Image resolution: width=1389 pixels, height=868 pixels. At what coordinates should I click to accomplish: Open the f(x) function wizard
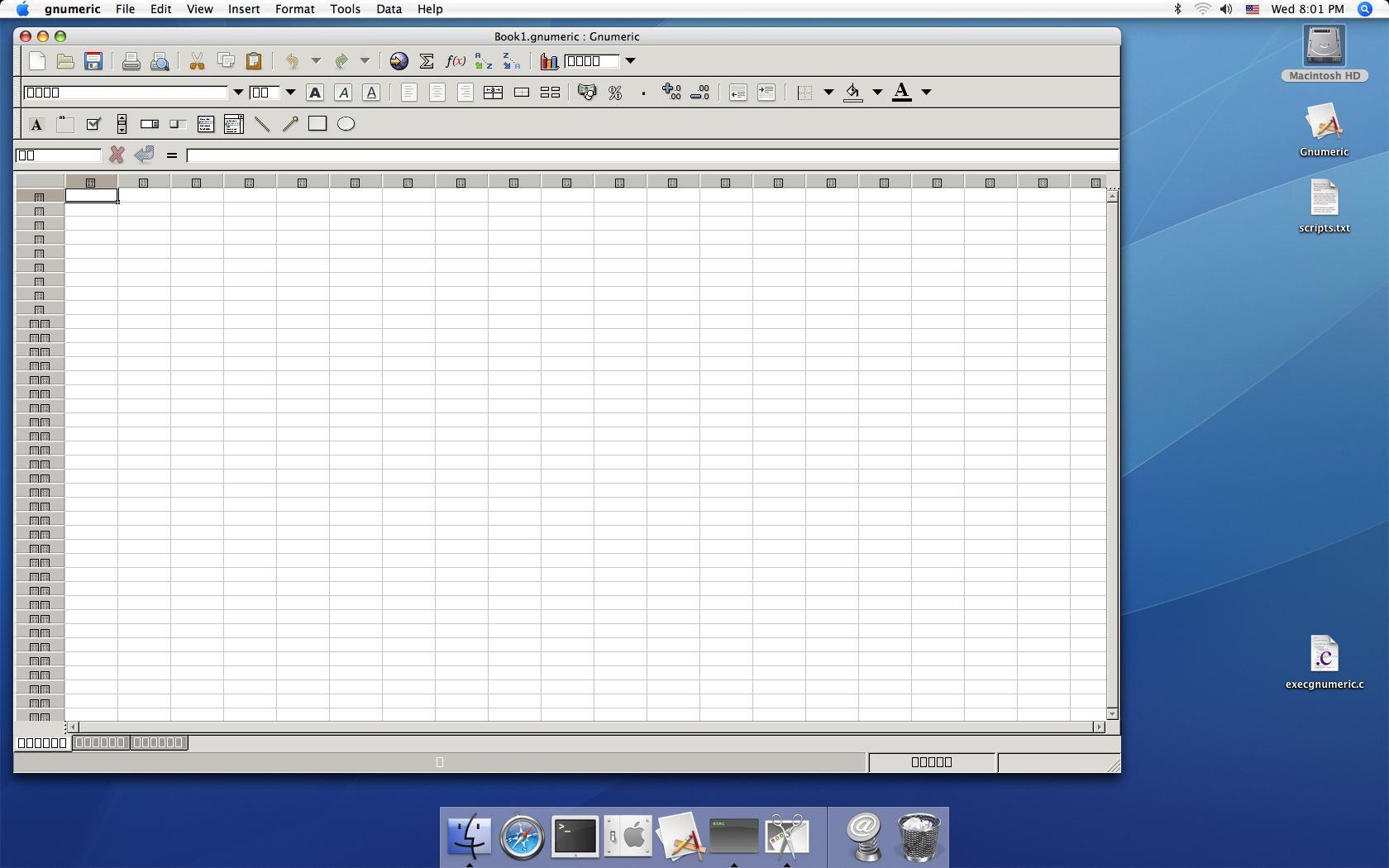pos(456,61)
